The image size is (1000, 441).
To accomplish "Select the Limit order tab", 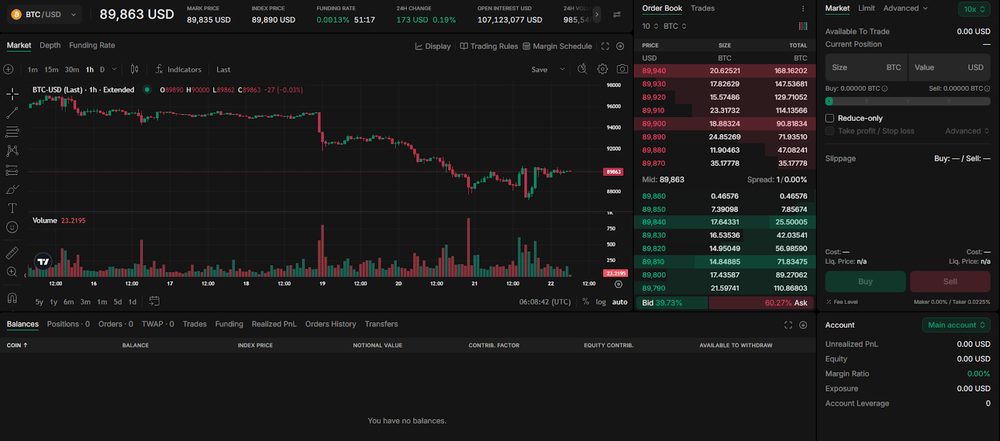I will (x=866, y=8).
